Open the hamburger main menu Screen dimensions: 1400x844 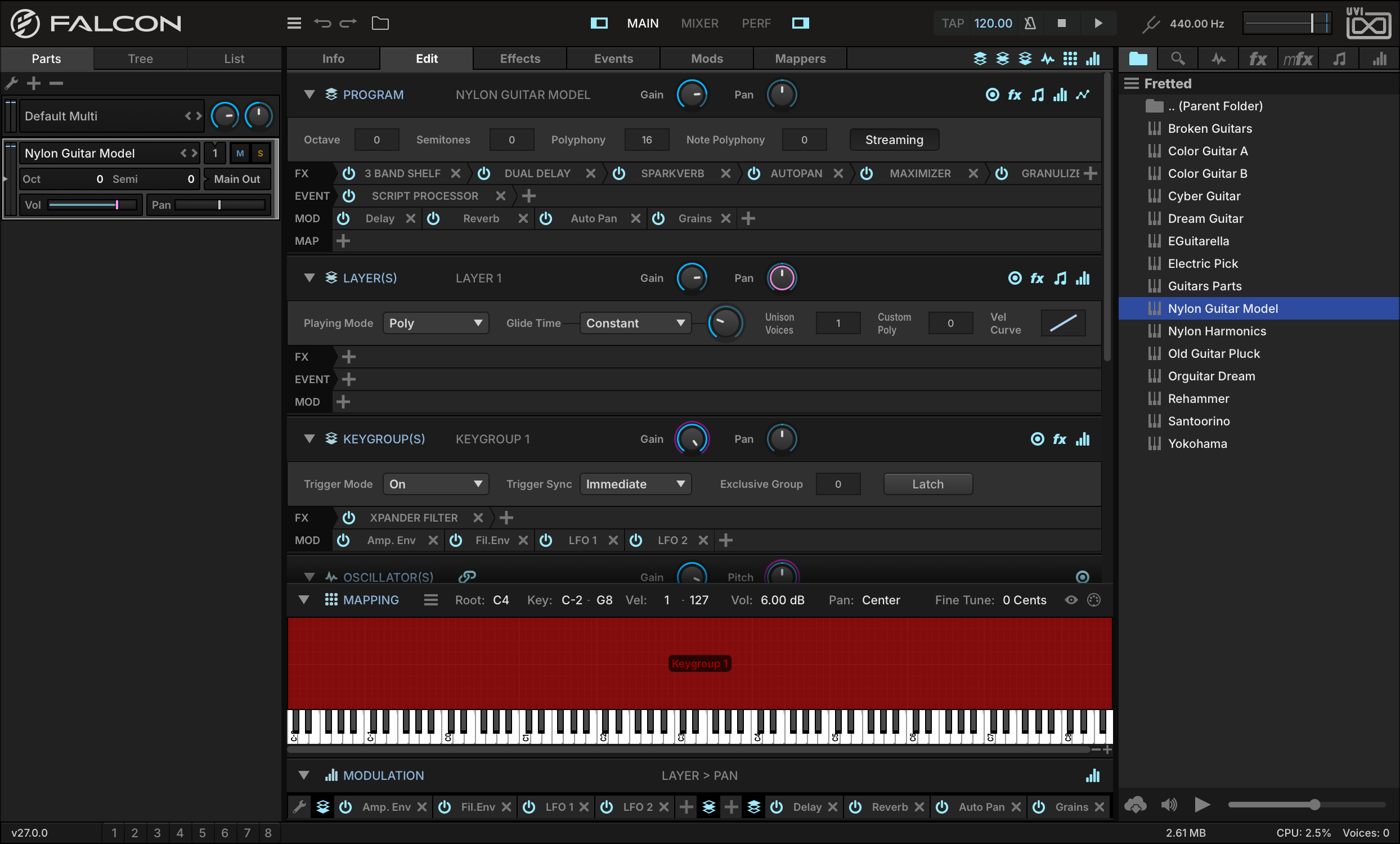pos(294,23)
